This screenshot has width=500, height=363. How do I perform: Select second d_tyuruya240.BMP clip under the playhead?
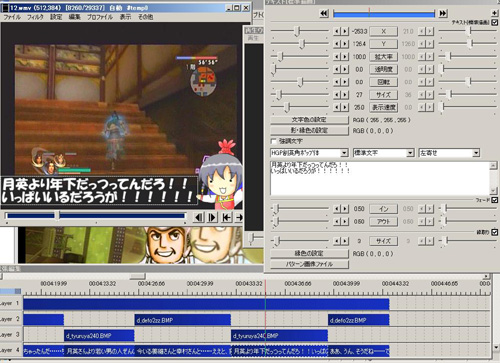pos(279,336)
